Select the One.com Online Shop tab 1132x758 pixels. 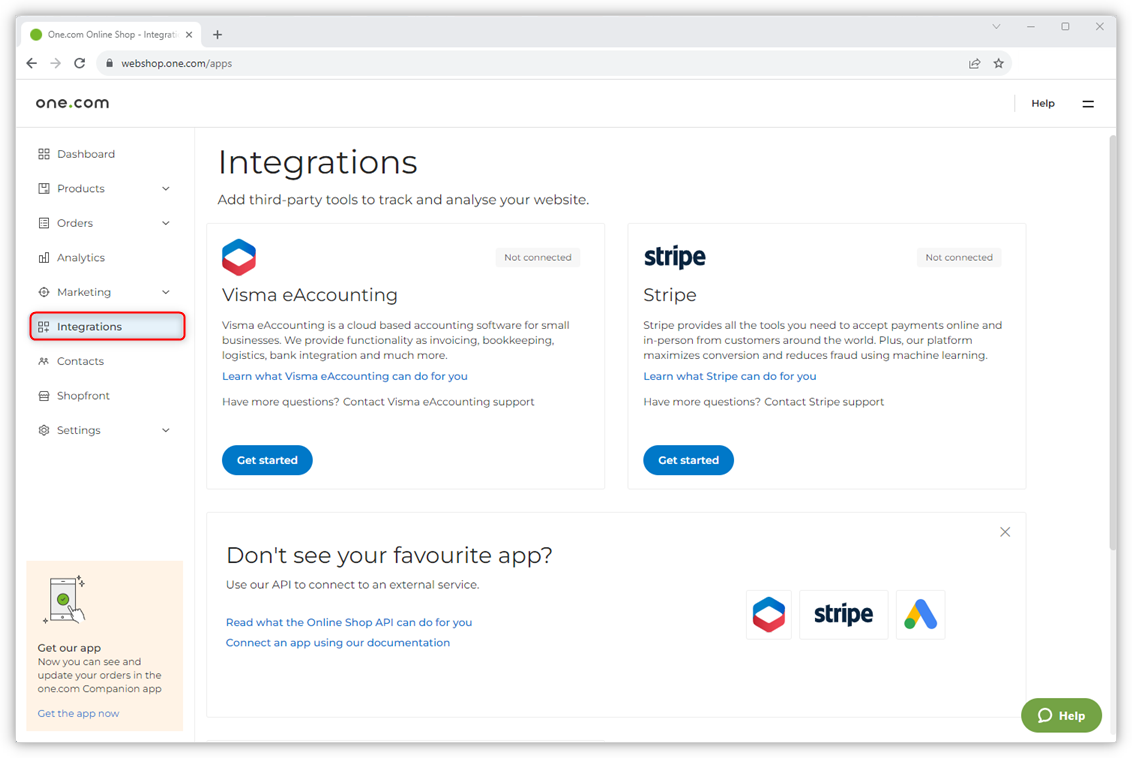click(x=112, y=35)
